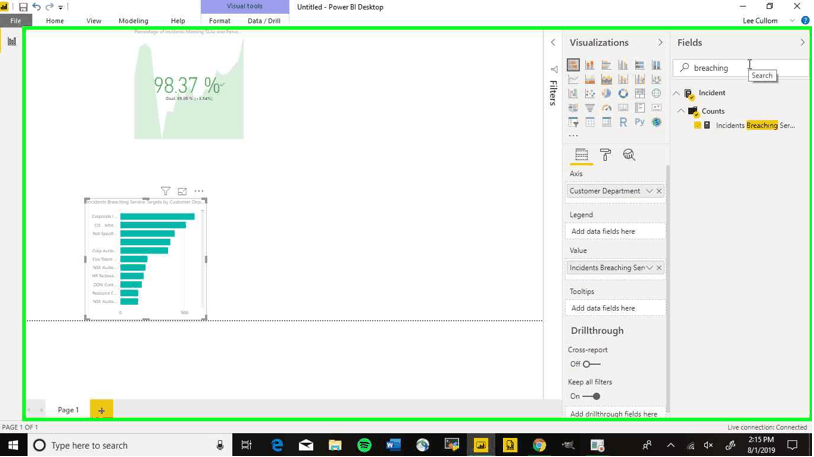Select the Funnel visualization
Screen dimensions: 814x457
click(590, 108)
